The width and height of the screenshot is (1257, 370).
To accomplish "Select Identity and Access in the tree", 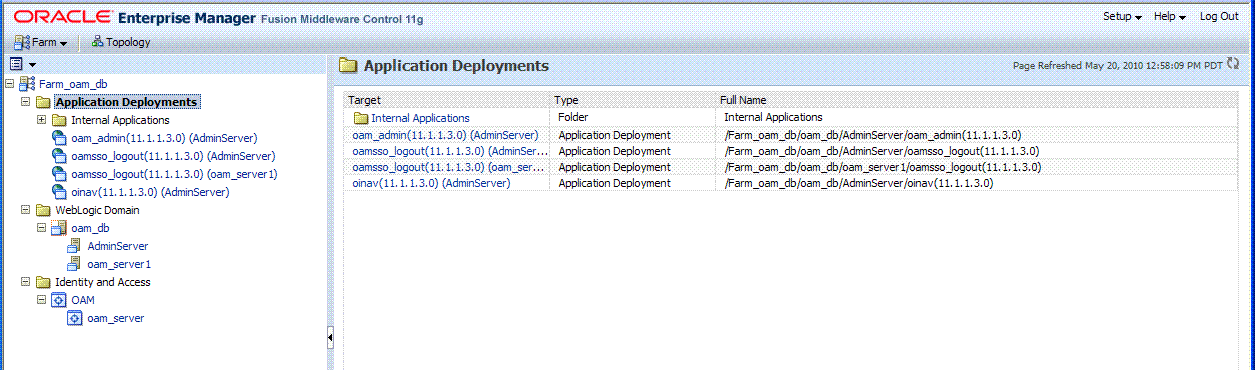I will 103,282.
